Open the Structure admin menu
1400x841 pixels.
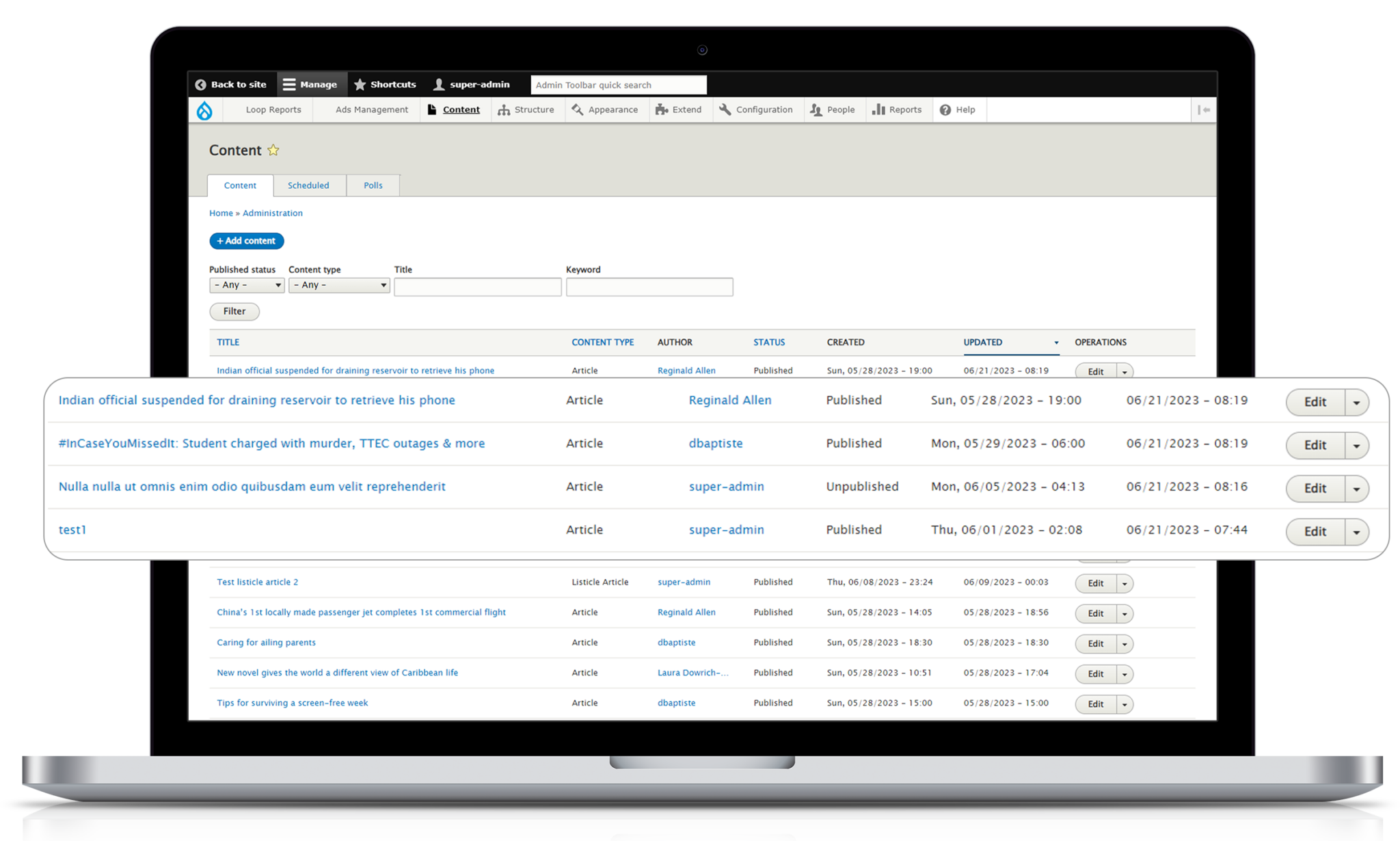526,110
